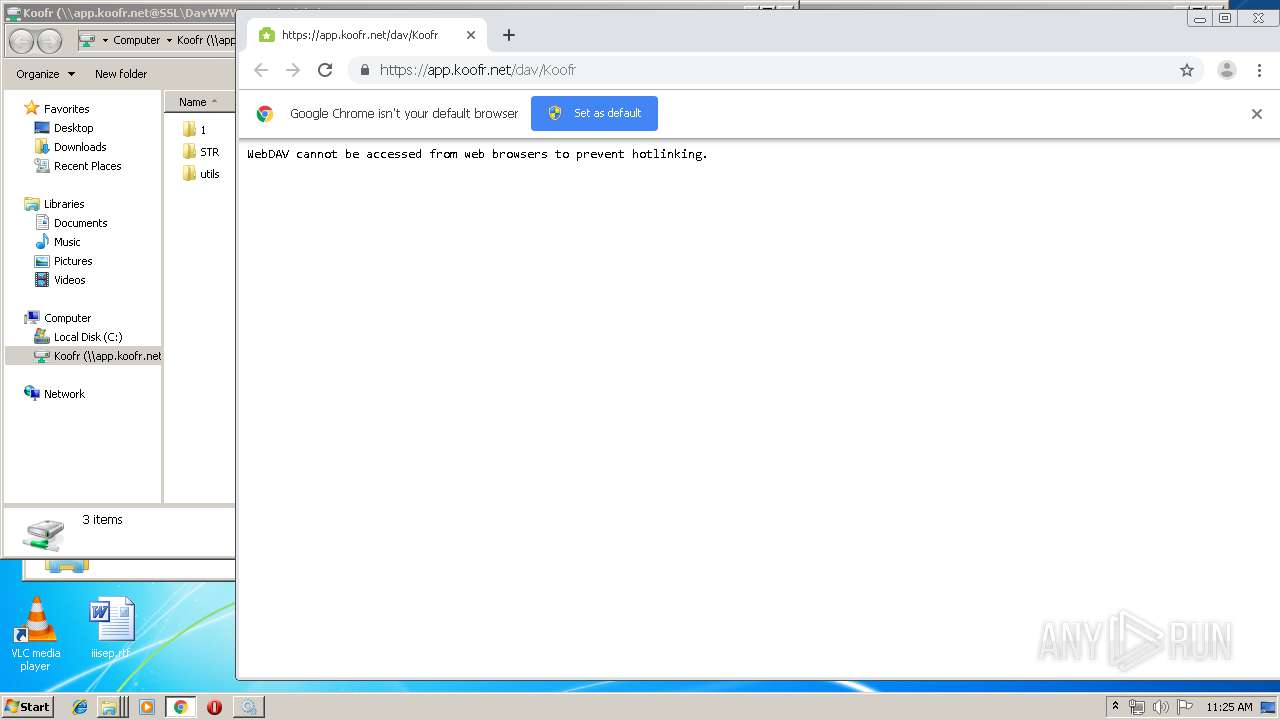Open network status in system tray
Image resolution: width=1280 pixels, height=720 pixels.
click(1137, 707)
